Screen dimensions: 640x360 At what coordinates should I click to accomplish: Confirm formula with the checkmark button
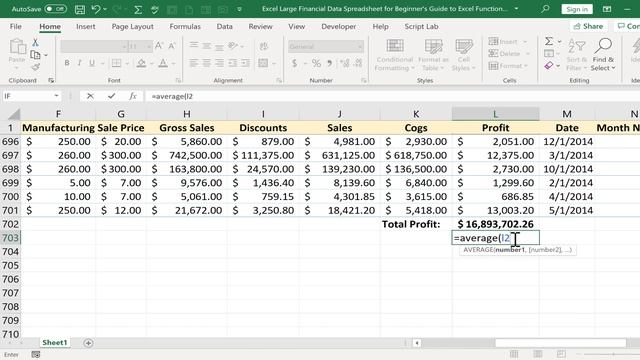coord(111,96)
